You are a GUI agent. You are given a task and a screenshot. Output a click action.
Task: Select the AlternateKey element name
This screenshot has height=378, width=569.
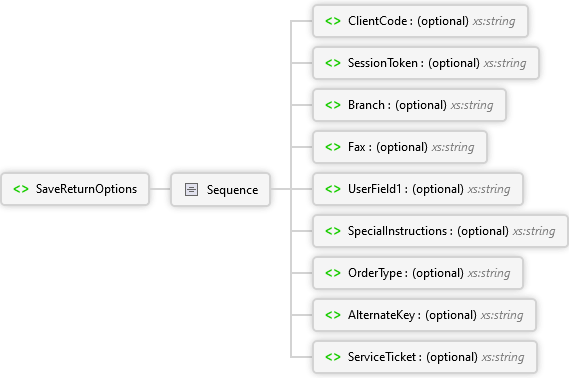click(x=381, y=315)
